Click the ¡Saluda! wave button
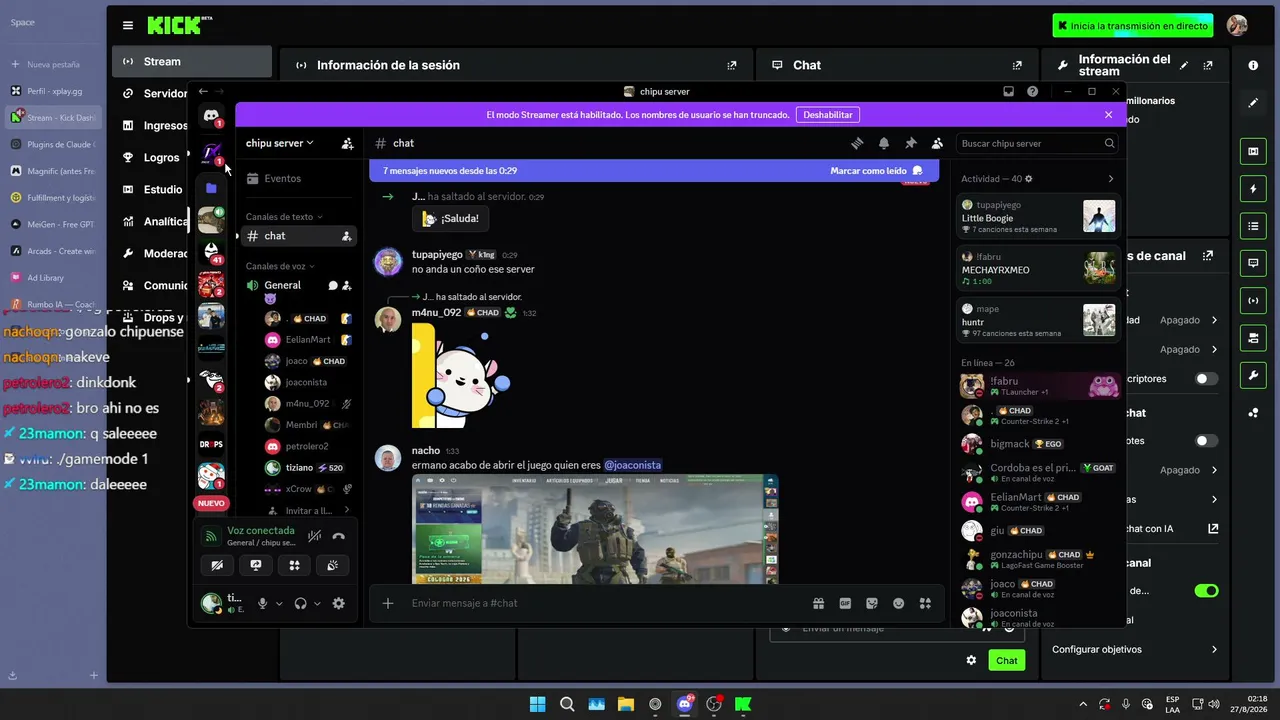1280x720 pixels. click(450, 218)
